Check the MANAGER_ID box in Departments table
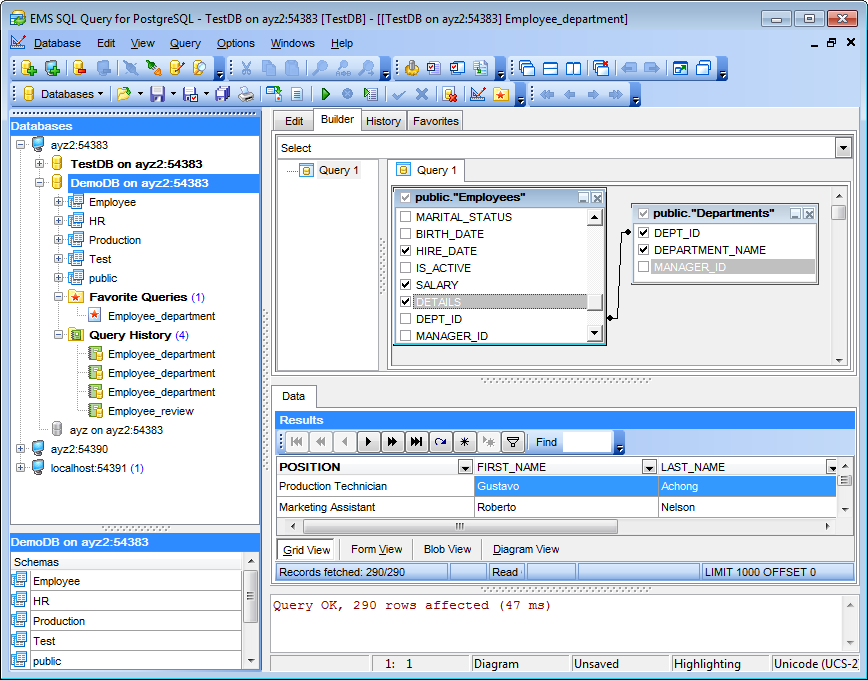The width and height of the screenshot is (868, 680). (x=643, y=267)
